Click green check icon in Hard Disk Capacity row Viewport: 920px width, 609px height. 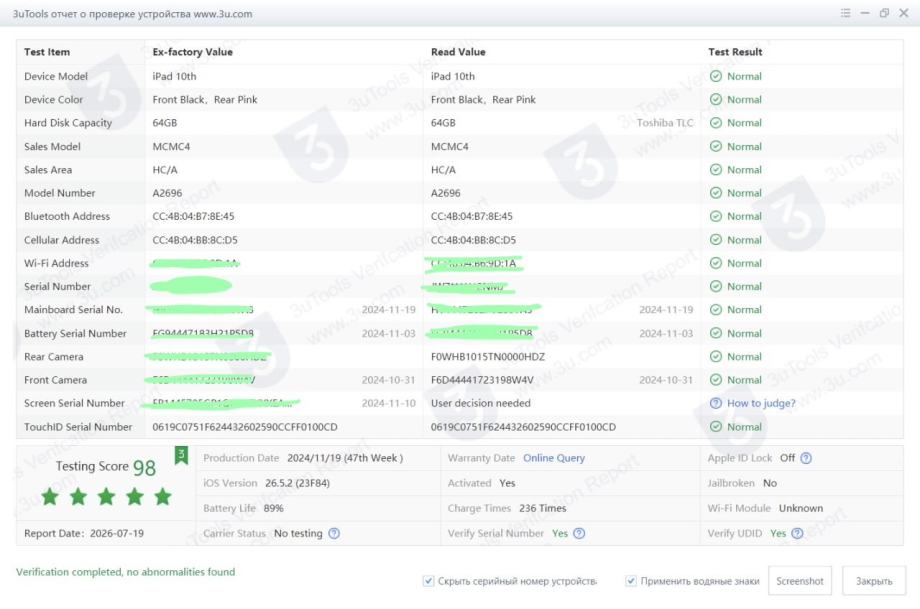point(716,123)
